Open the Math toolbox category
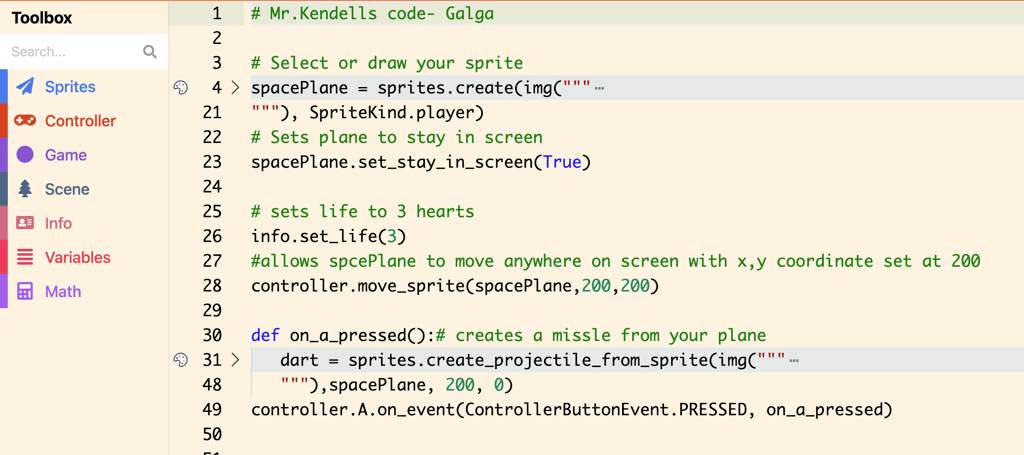The height and width of the screenshot is (455, 1024). [63, 291]
